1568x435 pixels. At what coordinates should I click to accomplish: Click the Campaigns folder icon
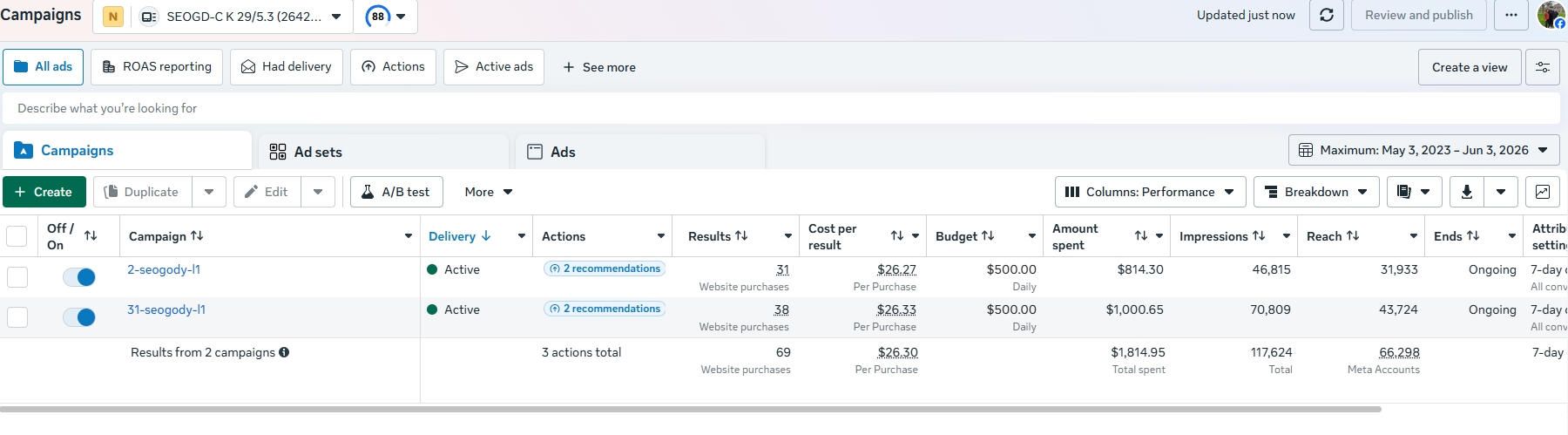pos(24,150)
